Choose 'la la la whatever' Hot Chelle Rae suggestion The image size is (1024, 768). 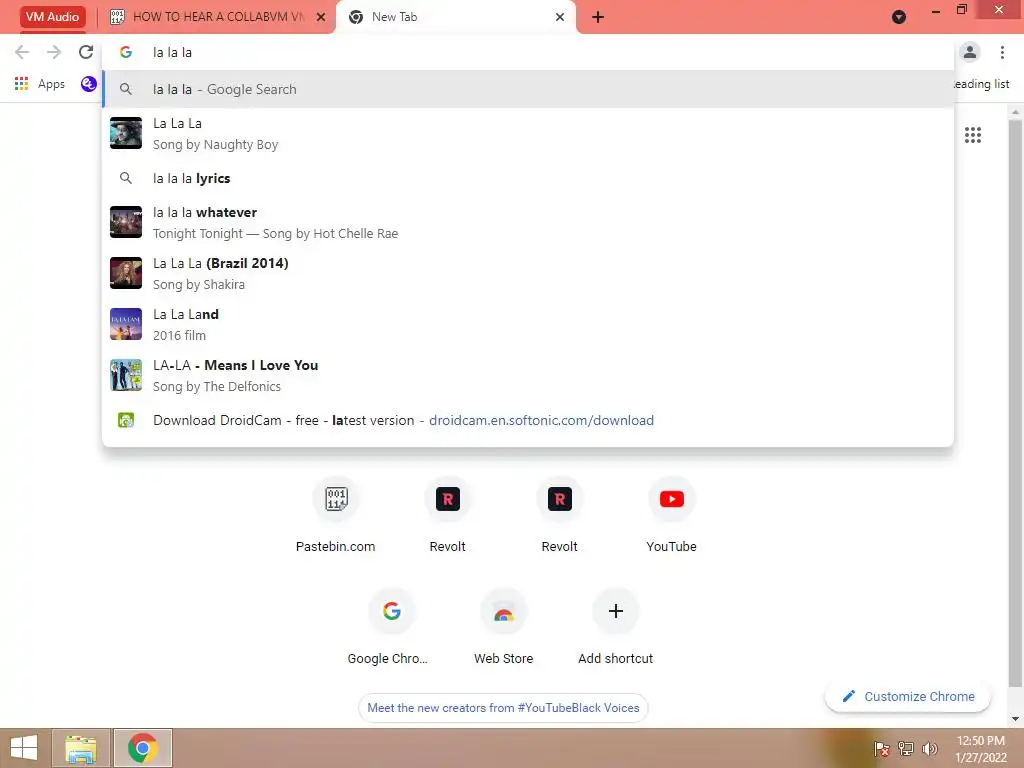point(528,223)
